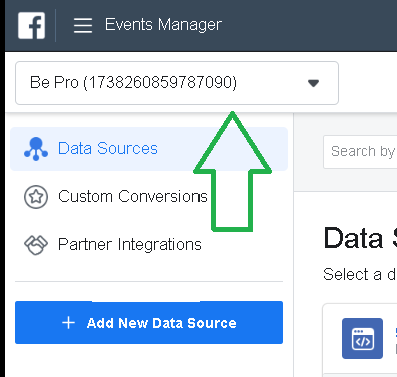Image resolution: width=397 pixels, height=377 pixels.
Task: Open Custom Conversions
Action: pos(133,197)
